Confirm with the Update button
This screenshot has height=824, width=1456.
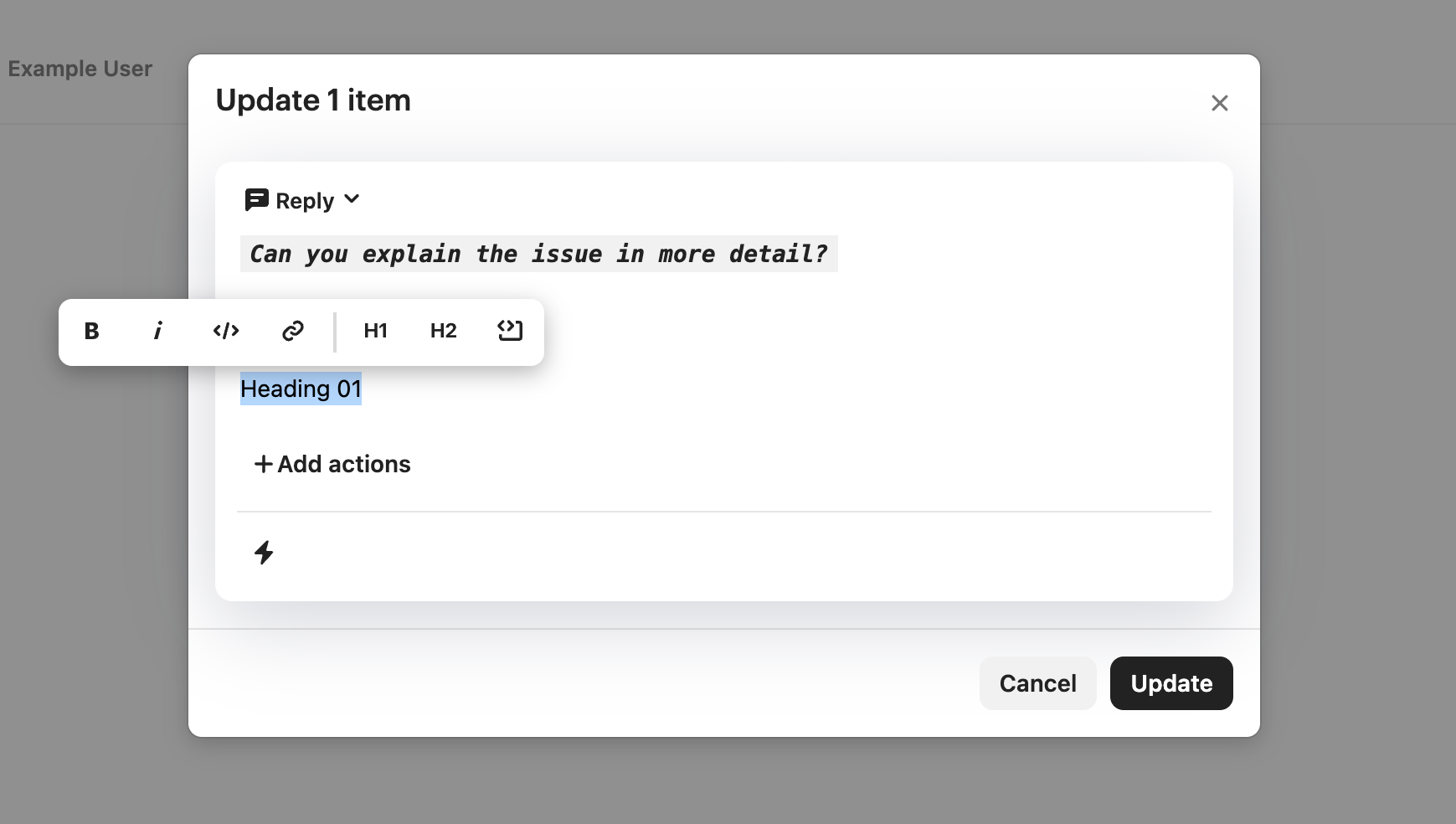click(1170, 683)
